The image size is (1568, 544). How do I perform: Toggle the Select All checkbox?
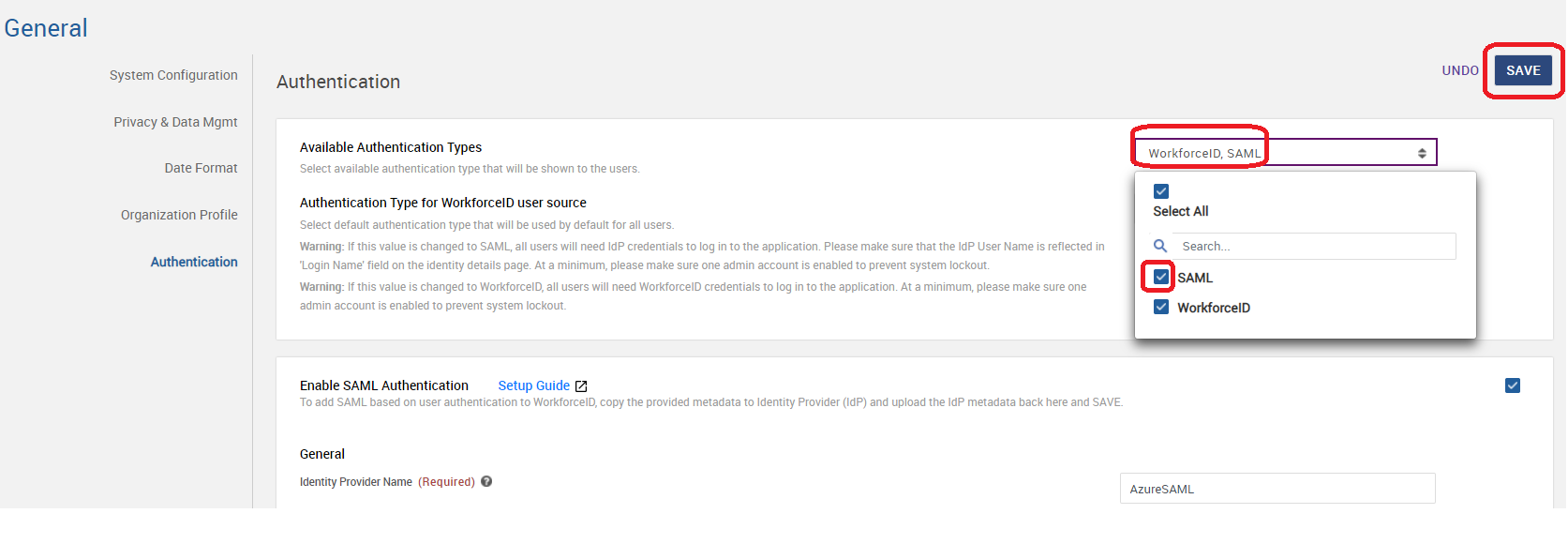(1161, 191)
